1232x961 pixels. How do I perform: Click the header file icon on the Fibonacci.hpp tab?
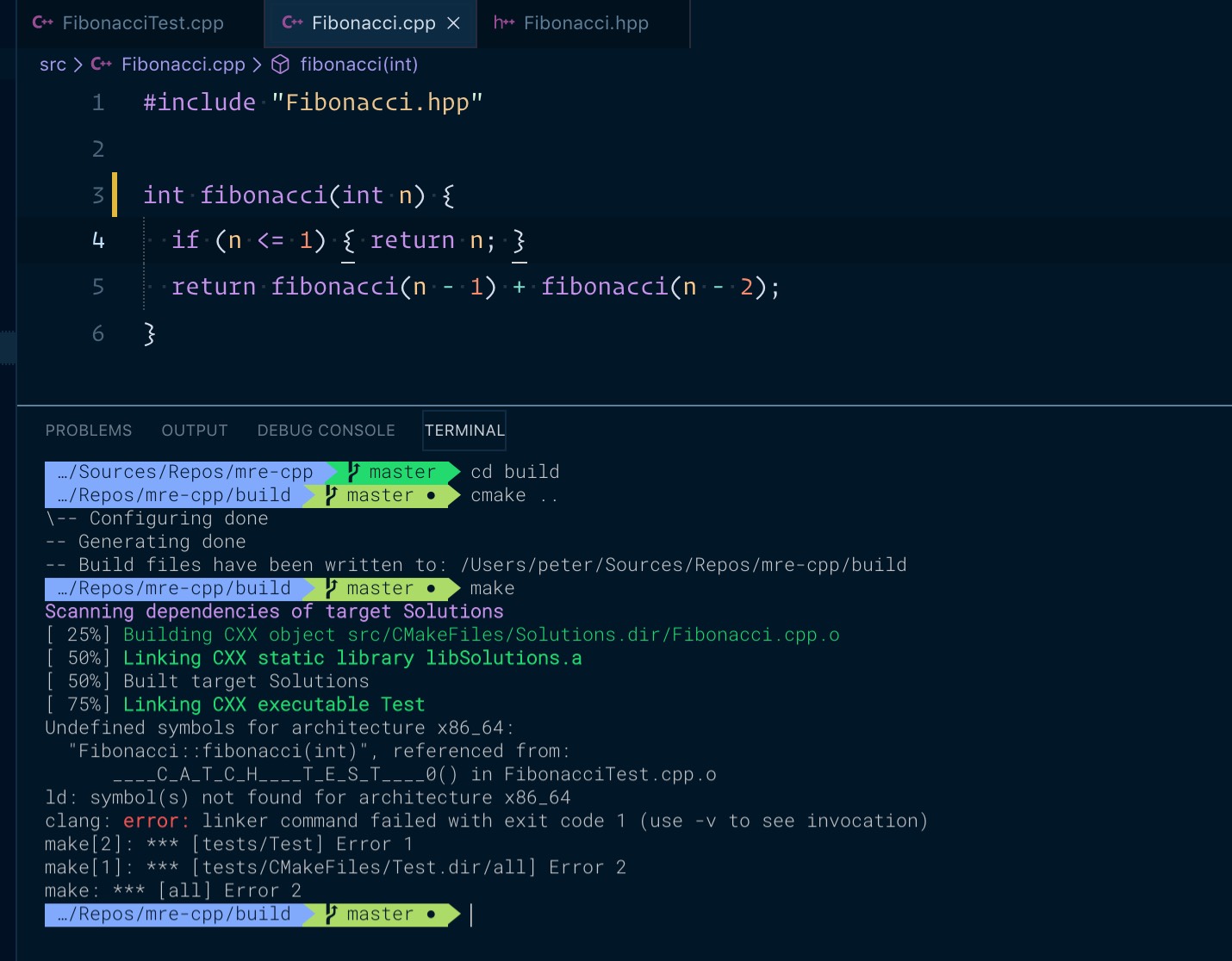504,23
